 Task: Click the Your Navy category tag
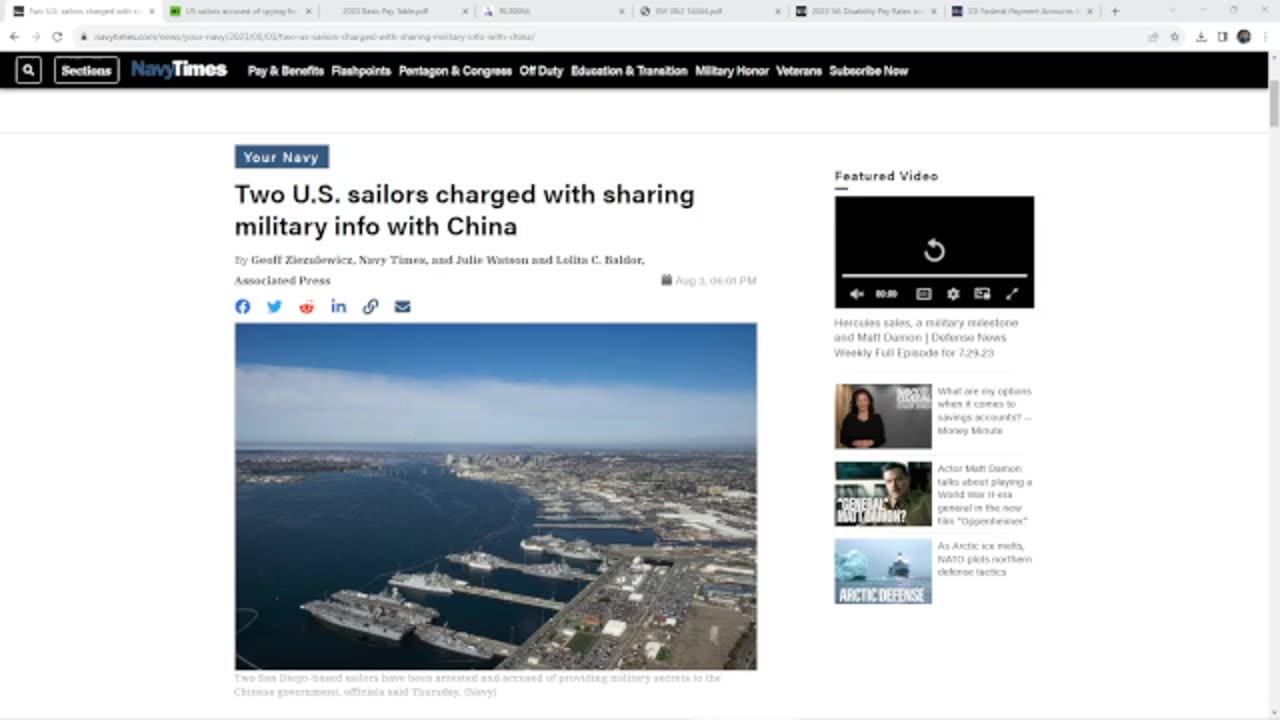281,157
